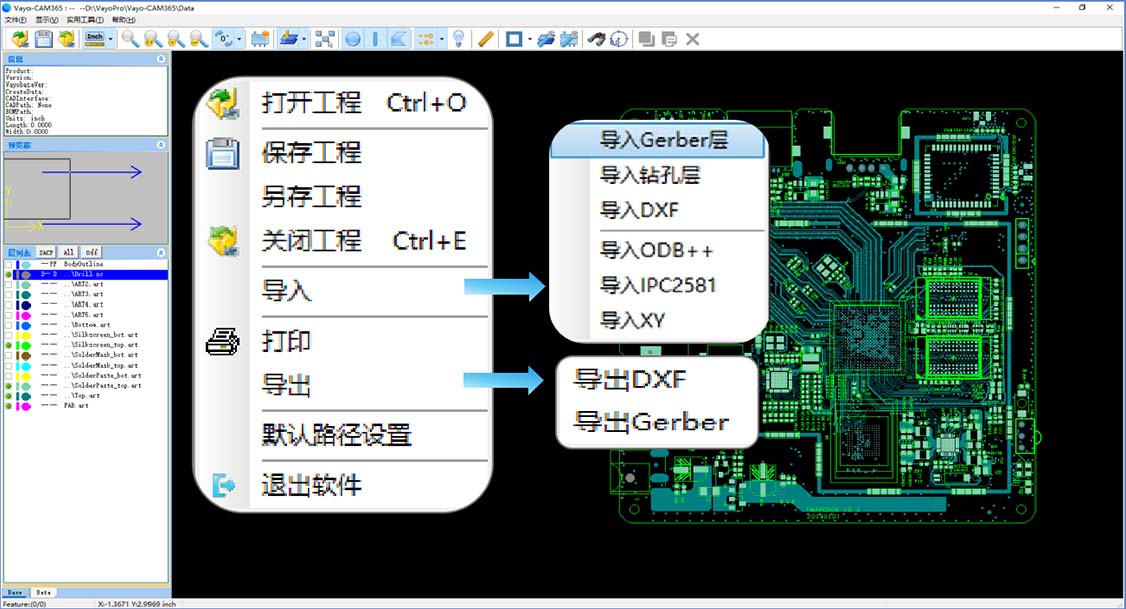1126x609 pixels.
Task: Switch to the Data tab at bottom
Action: [x=44, y=592]
